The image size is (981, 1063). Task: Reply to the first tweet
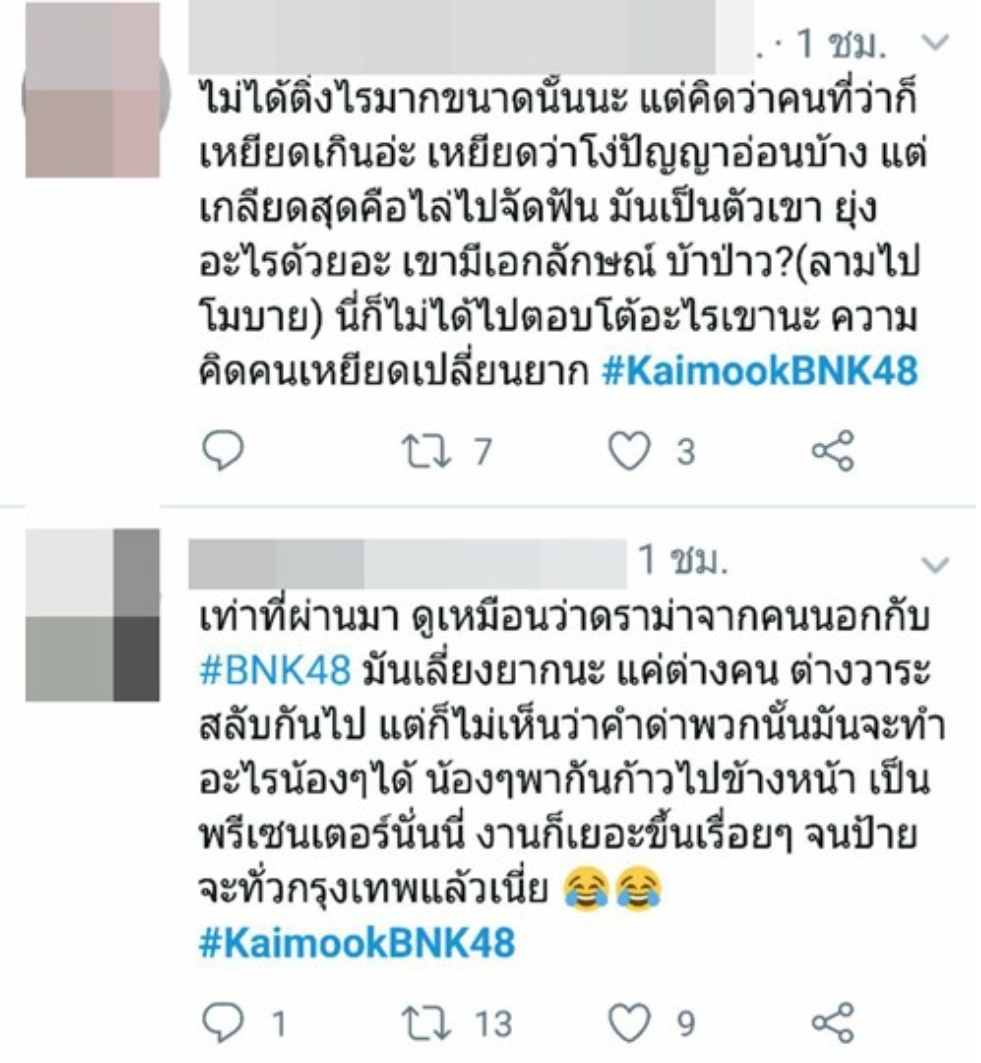(223, 451)
